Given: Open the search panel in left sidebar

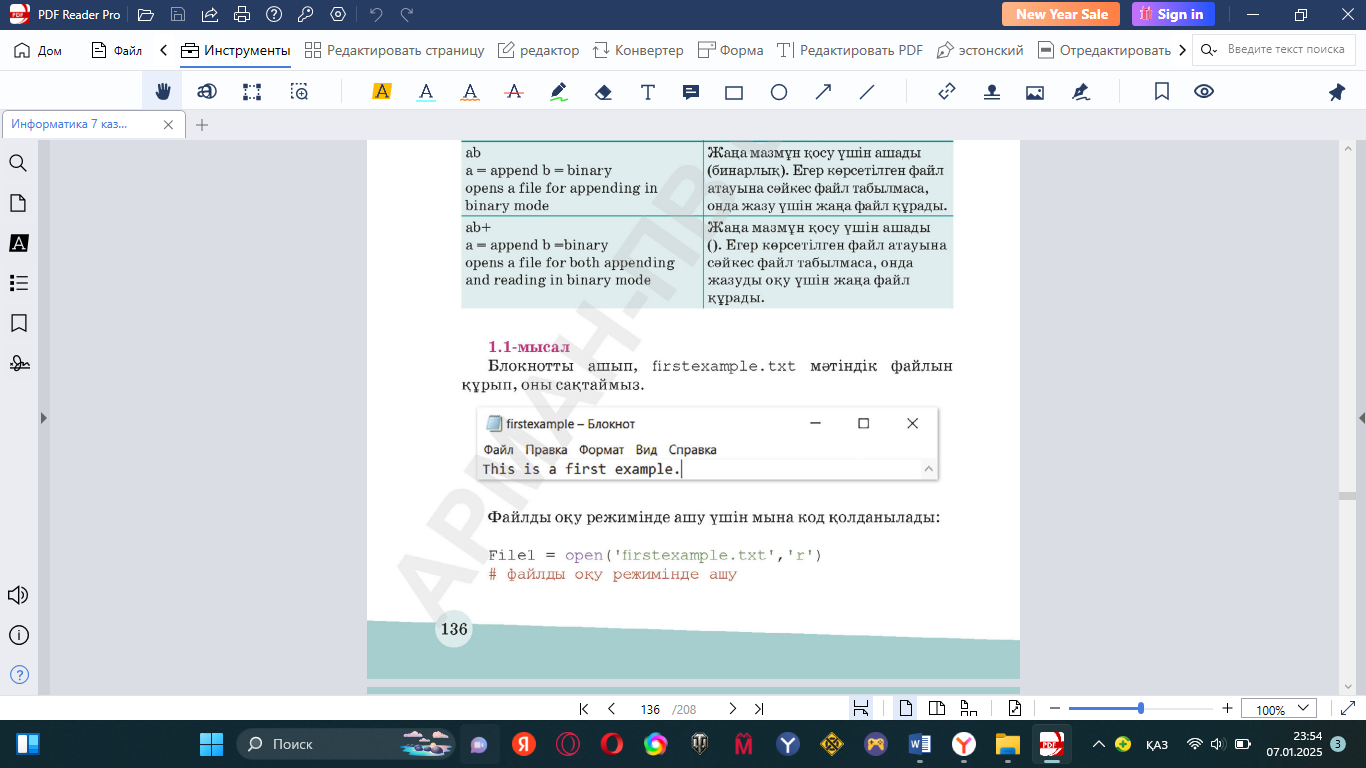Looking at the screenshot, I should (18, 163).
